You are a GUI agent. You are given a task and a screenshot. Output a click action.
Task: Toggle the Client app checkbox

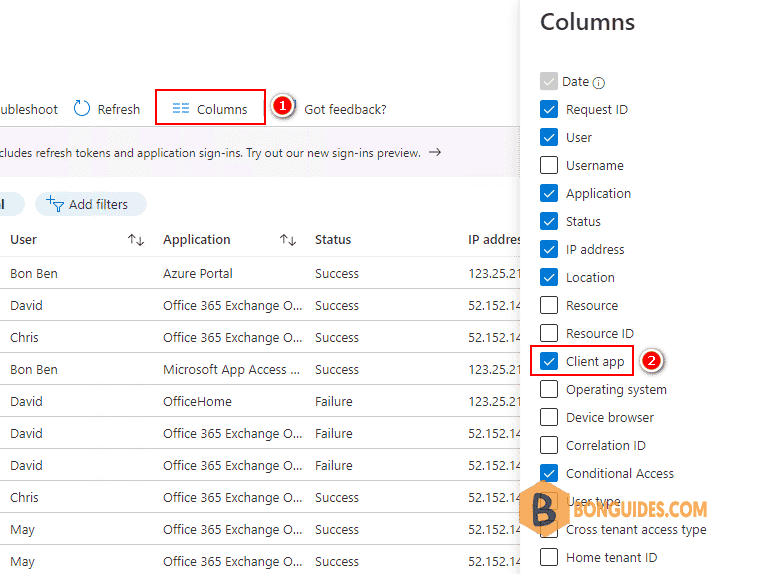(x=549, y=361)
